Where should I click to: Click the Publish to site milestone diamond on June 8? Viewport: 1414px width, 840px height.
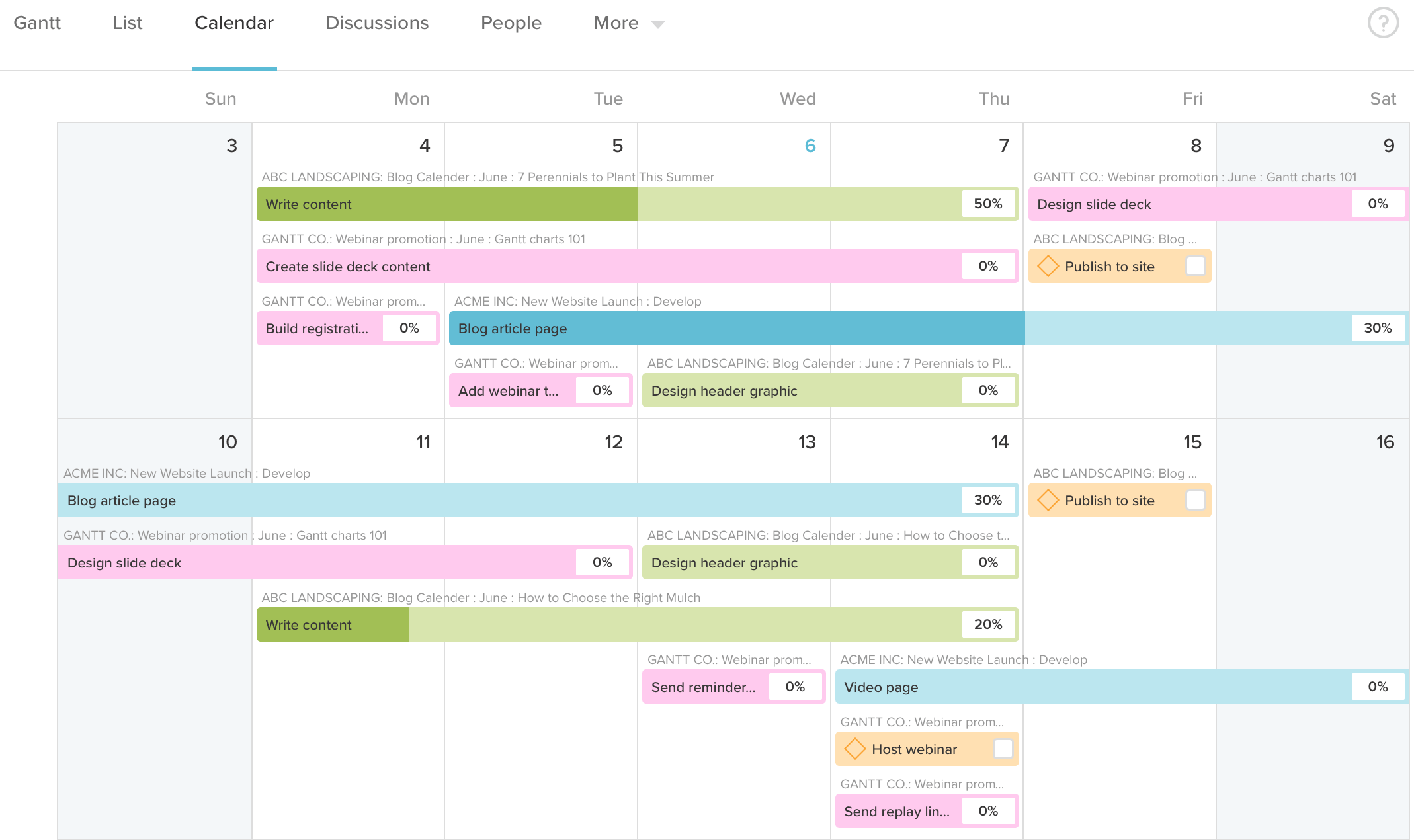[x=1048, y=266]
